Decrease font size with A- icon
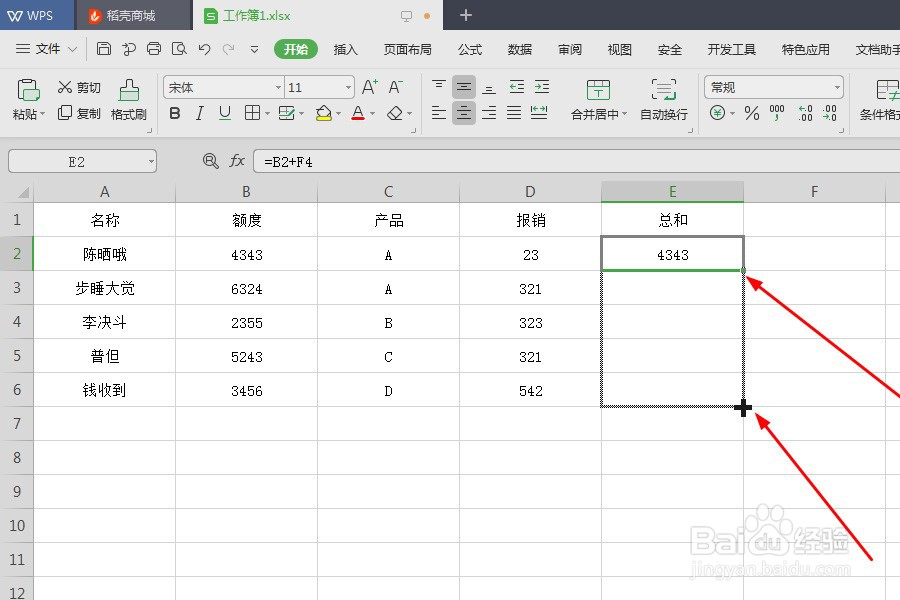This screenshot has width=900, height=600. 395,87
